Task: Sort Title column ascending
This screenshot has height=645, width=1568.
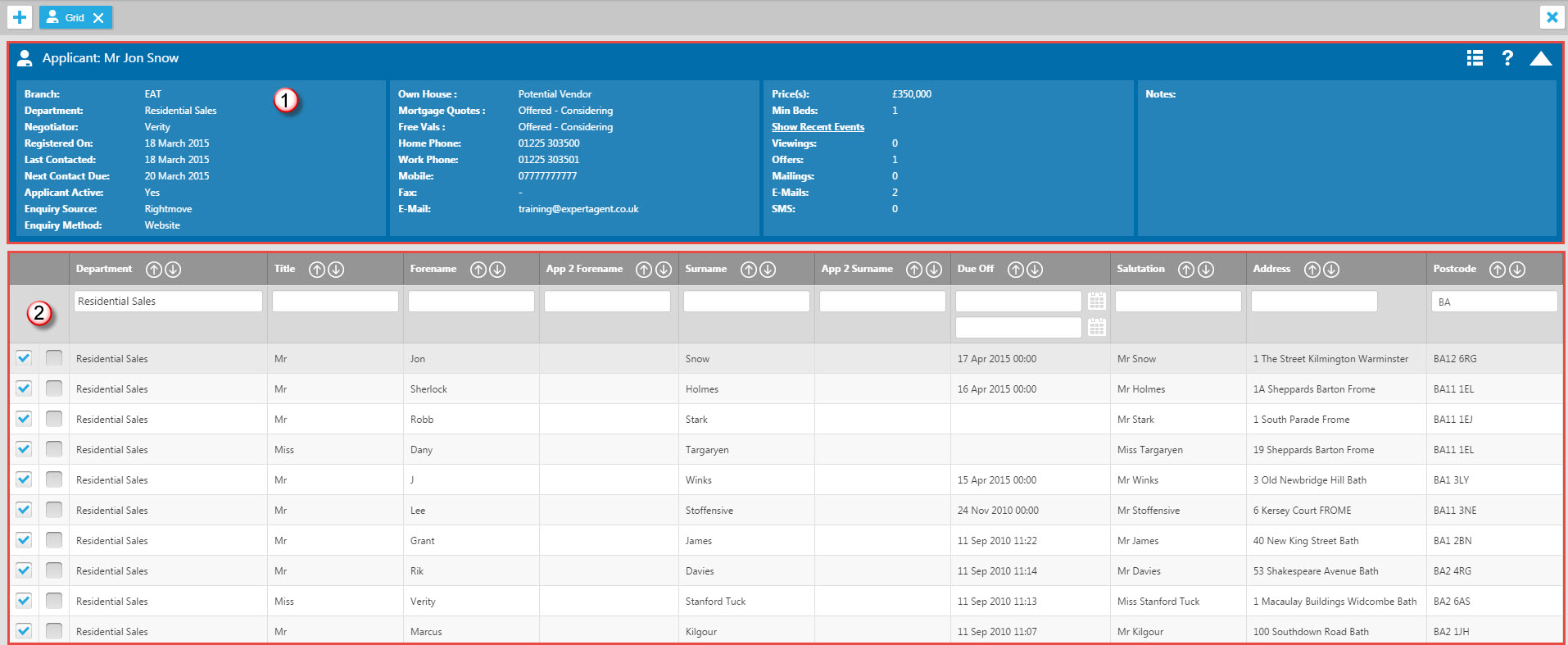Action: click(x=317, y=270)
